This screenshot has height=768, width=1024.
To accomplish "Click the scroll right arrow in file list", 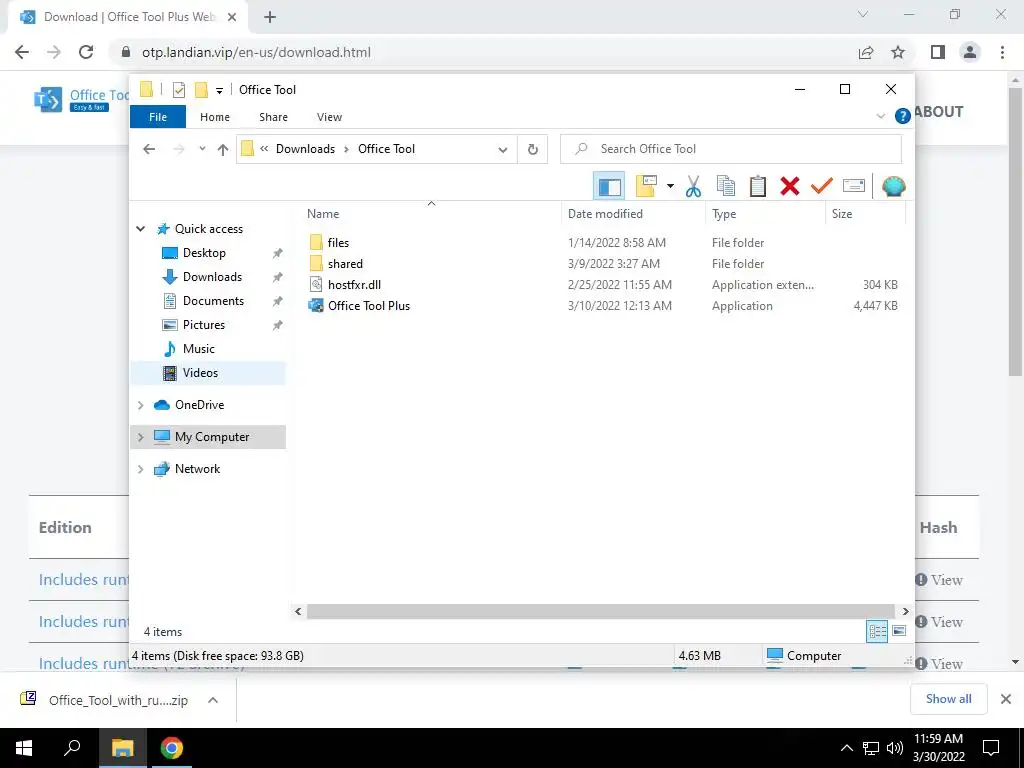I will click(905, 611).
